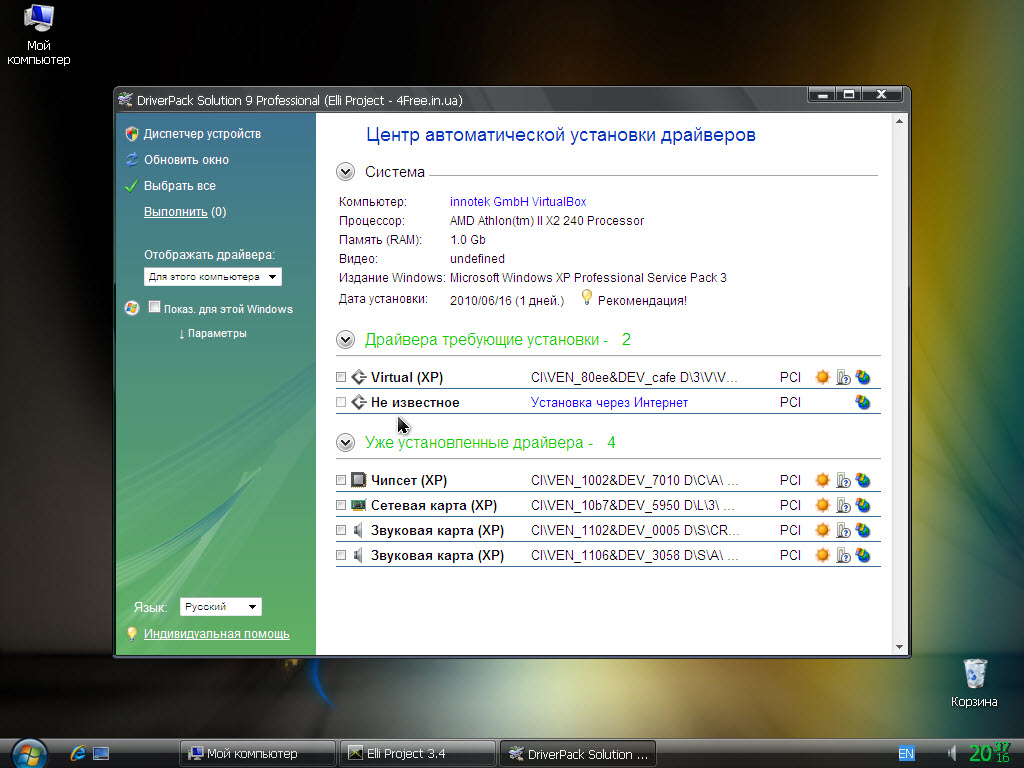Click the DriverPack Solution taskbar button
Viewport: 1024px width, 768px height.
tap(577, 754)
